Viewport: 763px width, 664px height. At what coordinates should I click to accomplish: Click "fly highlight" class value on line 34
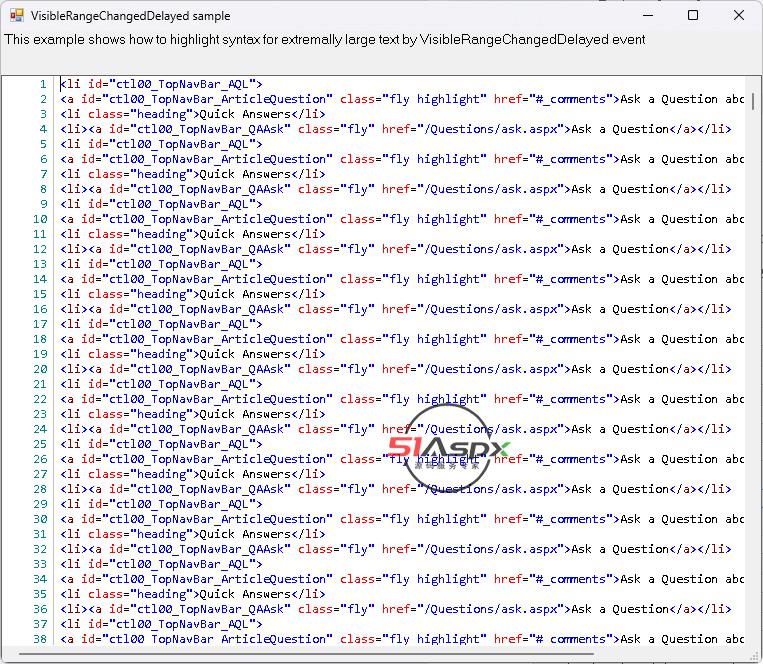(x=434, y=579)
